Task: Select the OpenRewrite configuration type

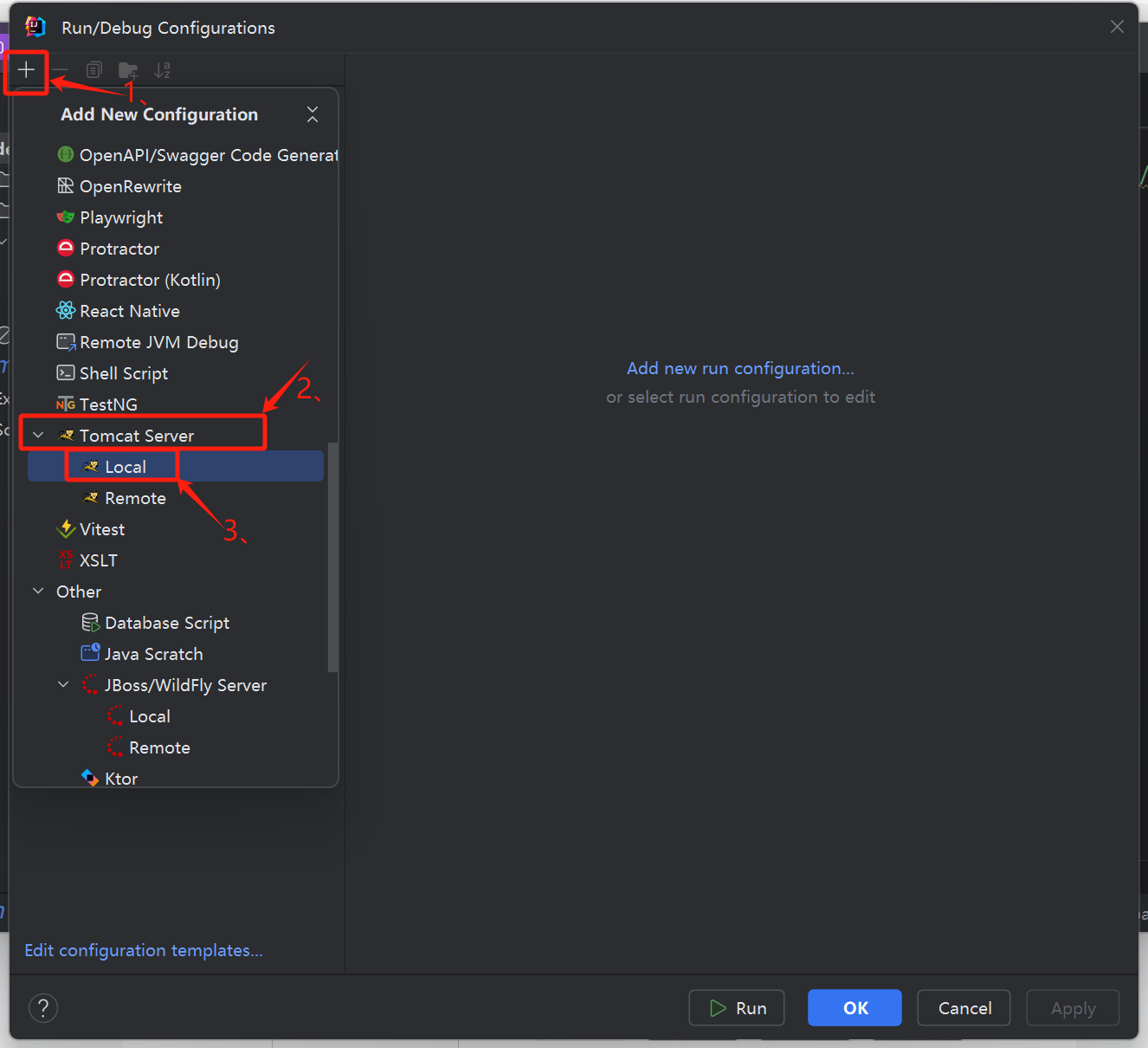Action: [x=176, y=186]
